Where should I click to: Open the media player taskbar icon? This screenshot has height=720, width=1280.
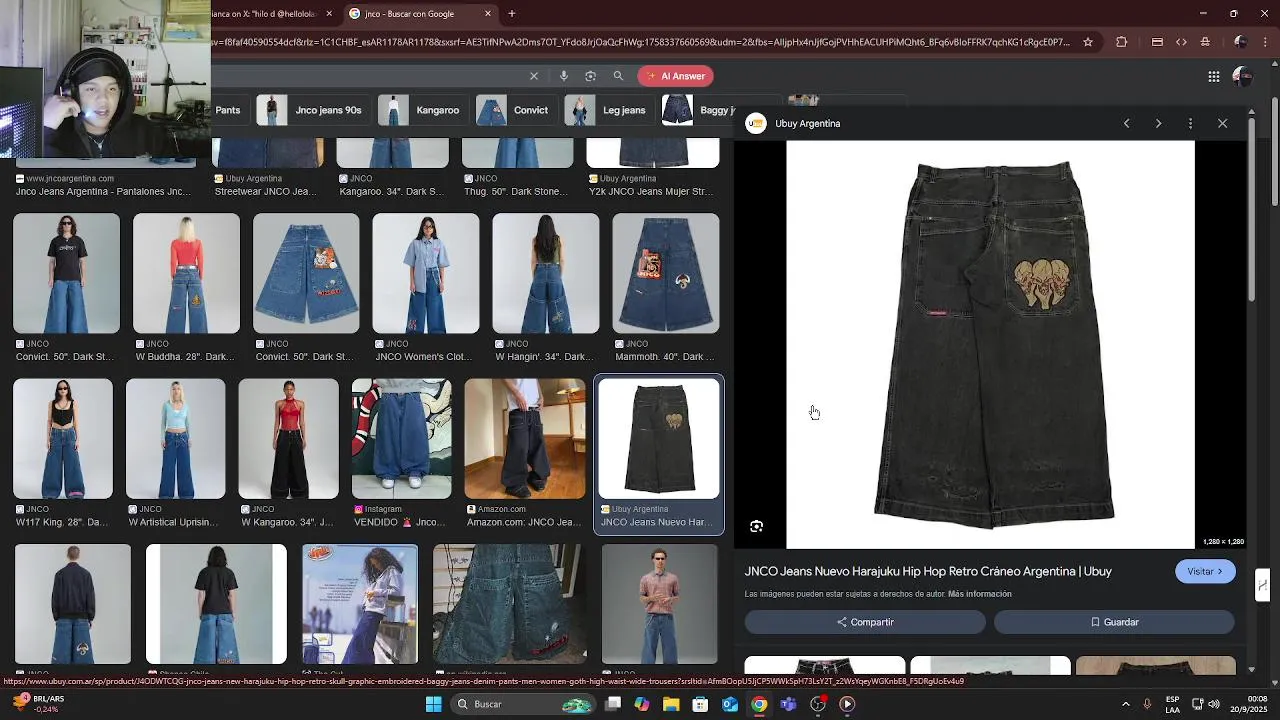tap(847, 704)
